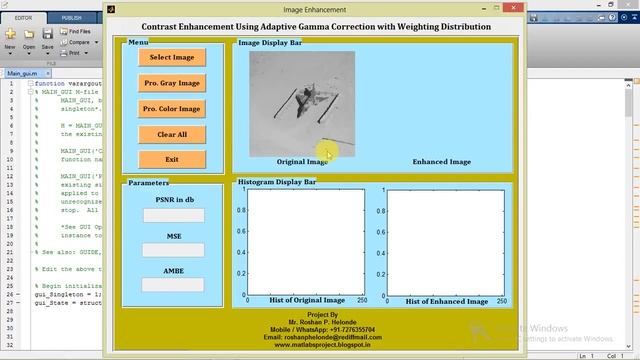
Task: Click the Enhanced Image label
Action: [442, 162]
